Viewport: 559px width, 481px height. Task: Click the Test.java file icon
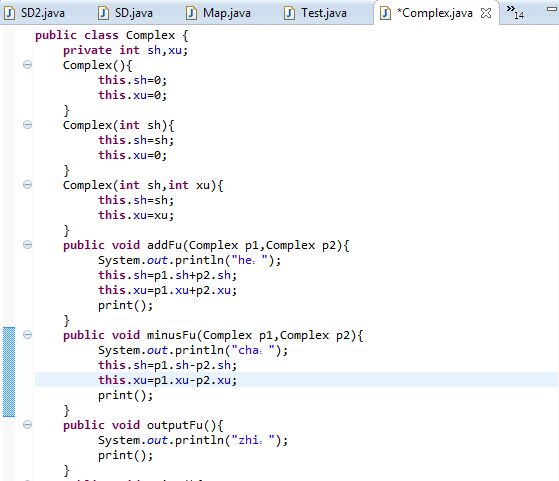(289, 13)
